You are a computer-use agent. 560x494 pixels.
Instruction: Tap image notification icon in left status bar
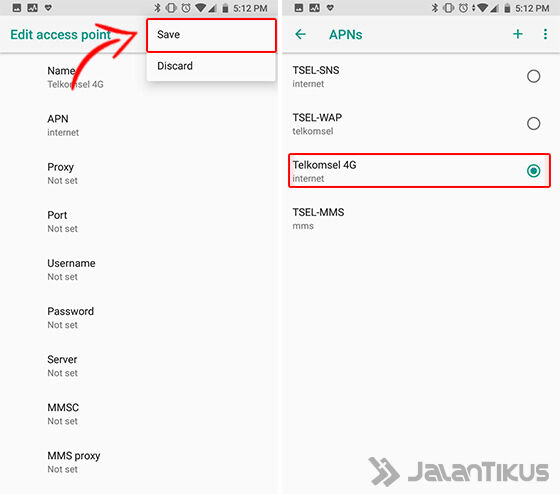tap(17, 8)
